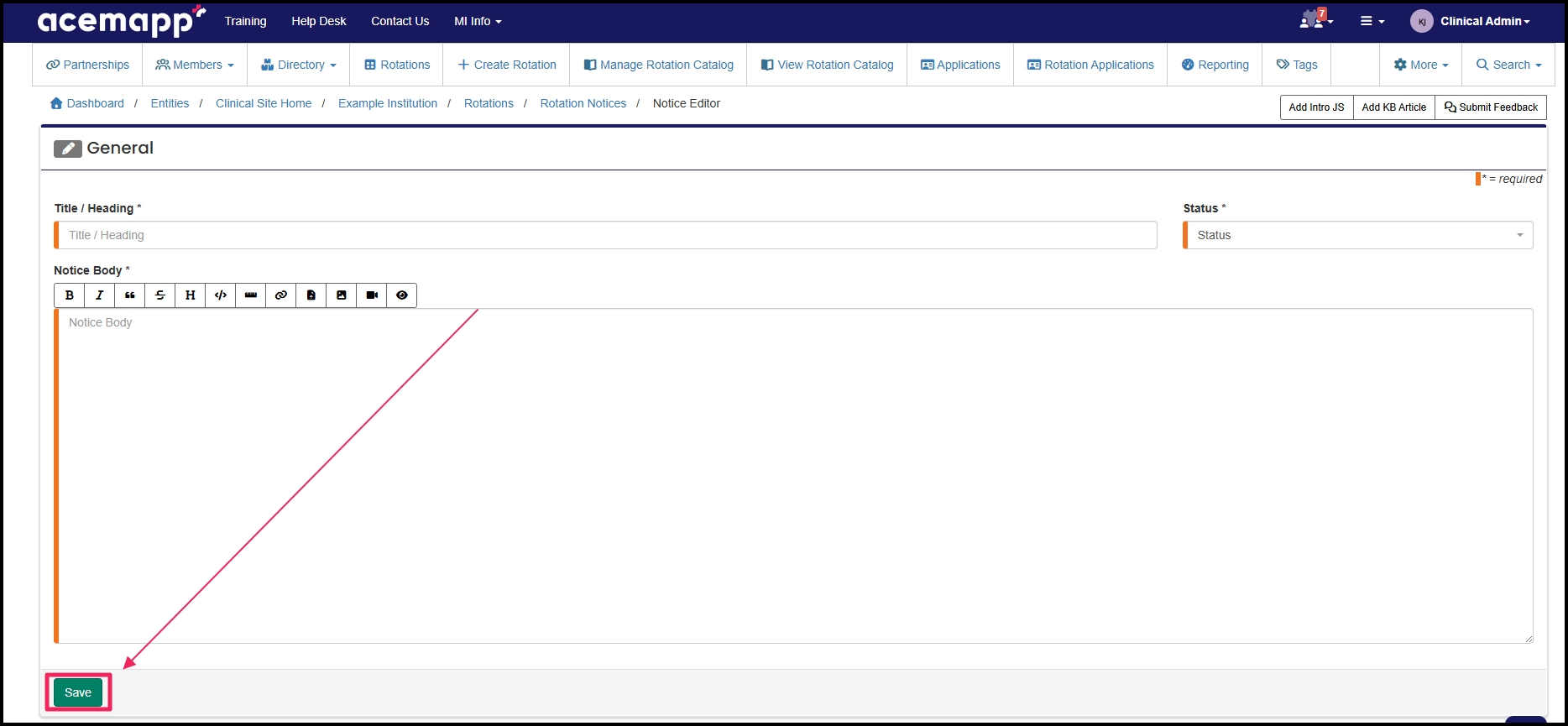Focus the Title / Heading input field
1568x726 pixels.
coord(606,235)
